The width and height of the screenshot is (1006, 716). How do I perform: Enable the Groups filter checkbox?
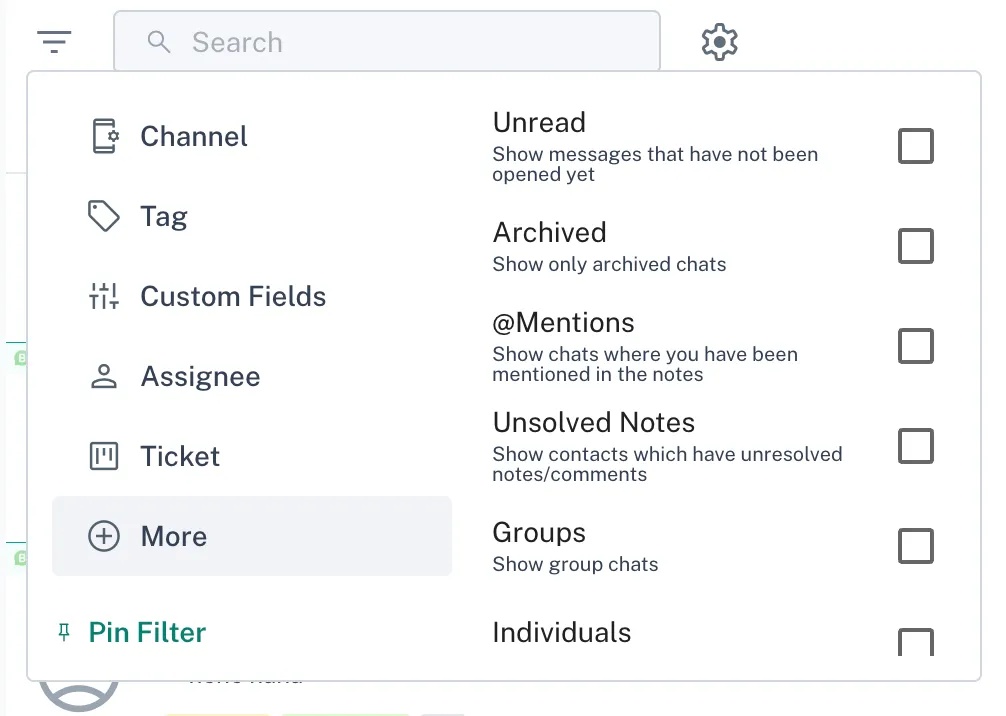[915, 546]
